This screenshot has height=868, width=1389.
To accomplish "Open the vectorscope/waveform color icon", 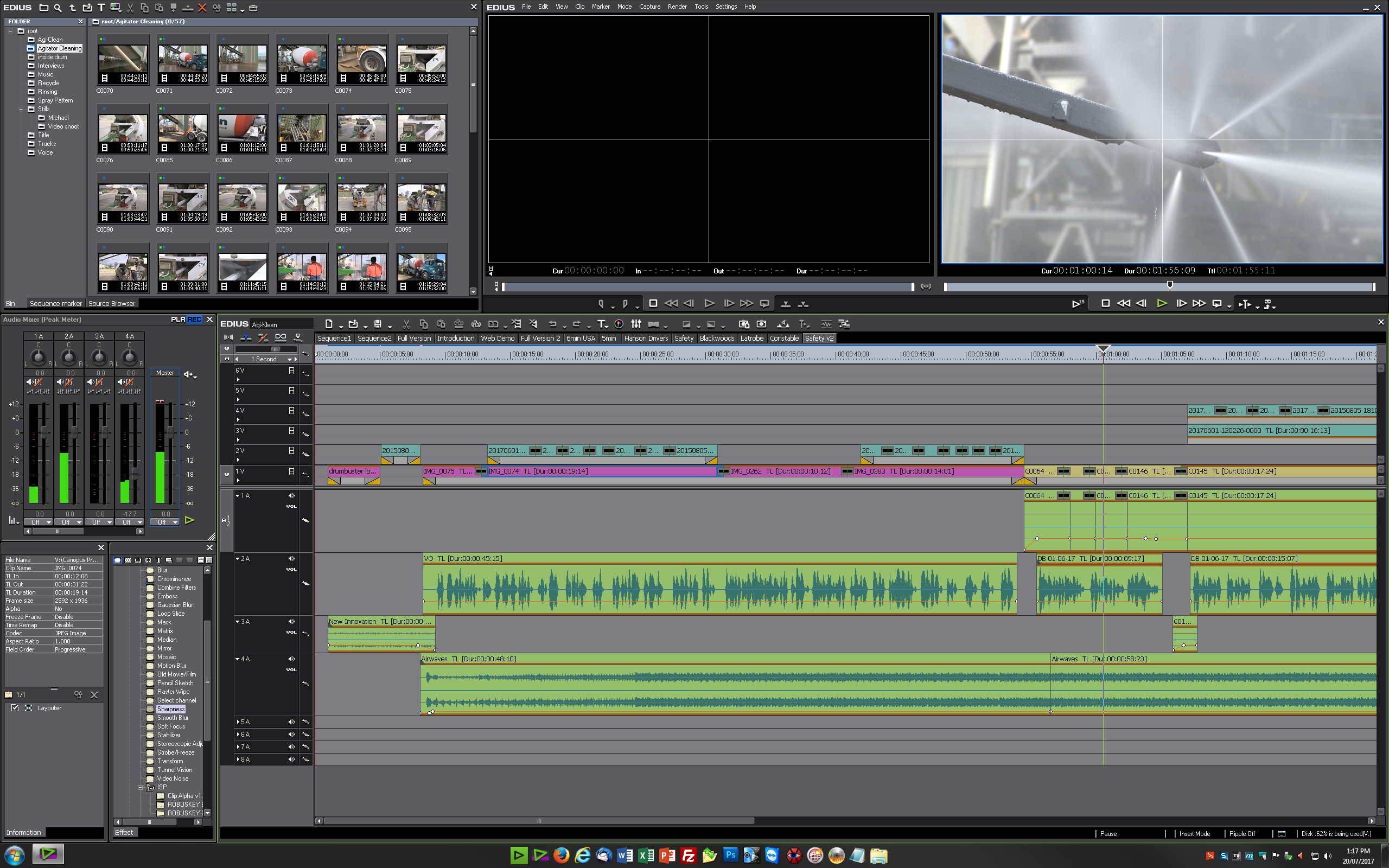I will click(619, 324).
